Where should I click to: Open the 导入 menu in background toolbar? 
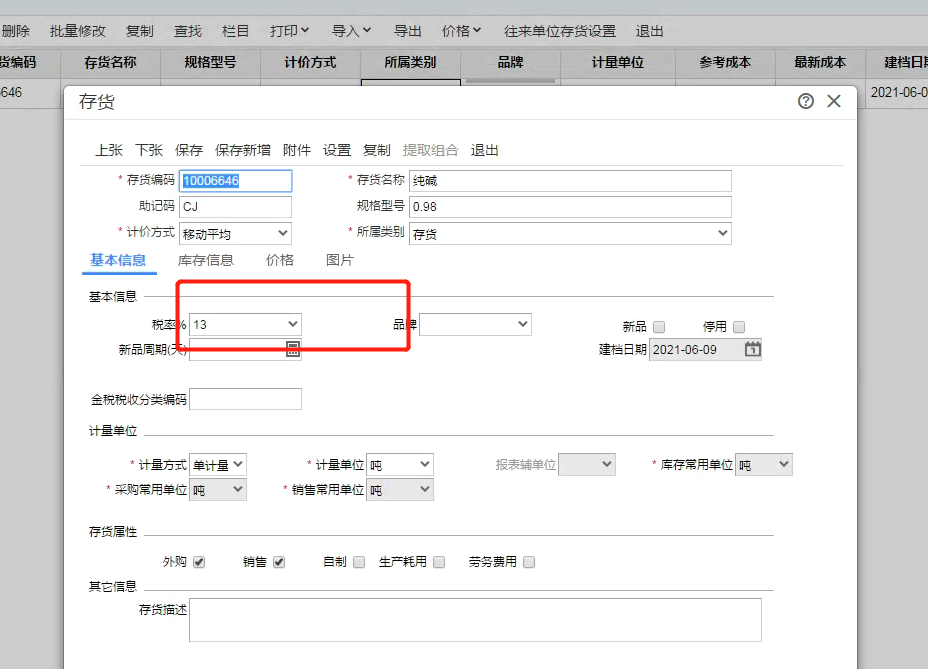click(x=351, y=31)
